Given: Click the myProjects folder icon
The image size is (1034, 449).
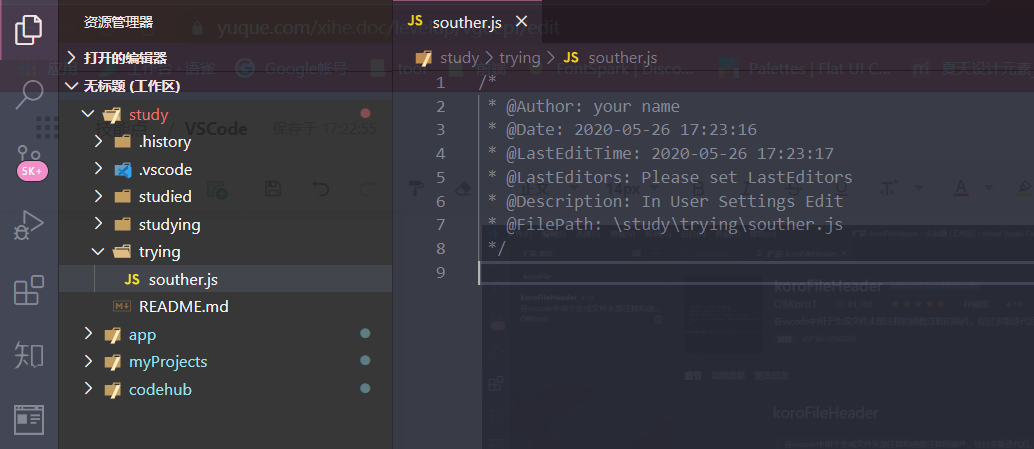Looking at the screenshot, I should [x=113, y=362].
